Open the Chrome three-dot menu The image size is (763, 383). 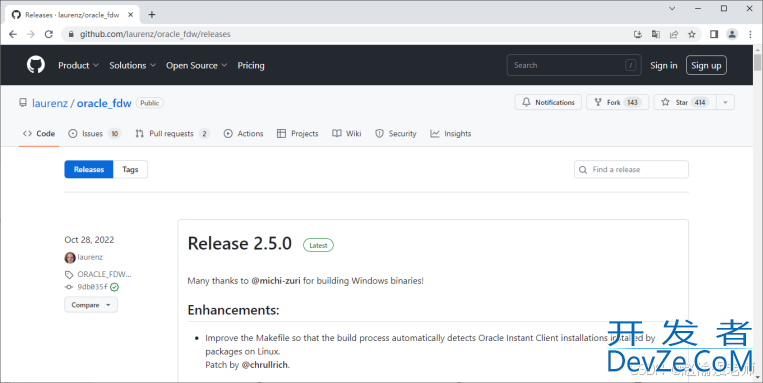pos(750,34)
